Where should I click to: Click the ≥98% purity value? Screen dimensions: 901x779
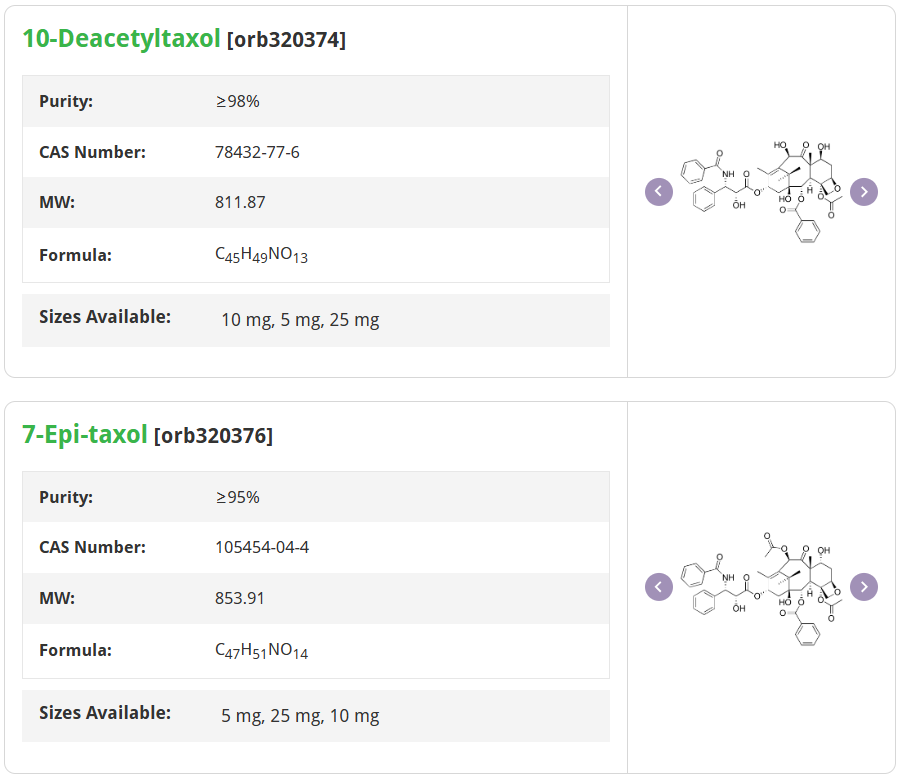click(x=237, y=101)
